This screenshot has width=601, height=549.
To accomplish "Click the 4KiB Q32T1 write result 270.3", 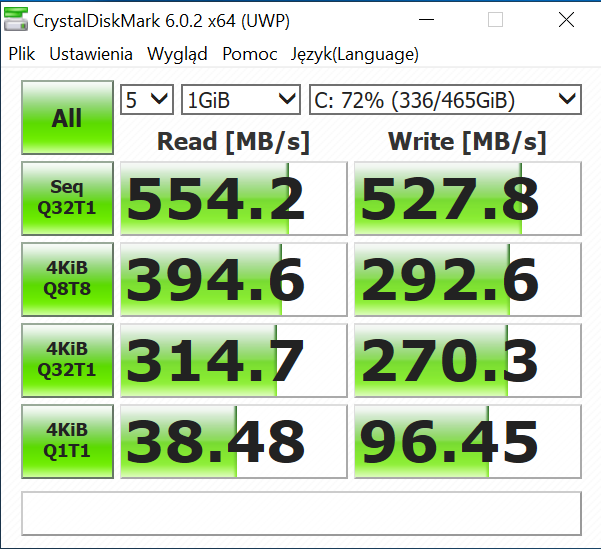I will tap(468, 360).
